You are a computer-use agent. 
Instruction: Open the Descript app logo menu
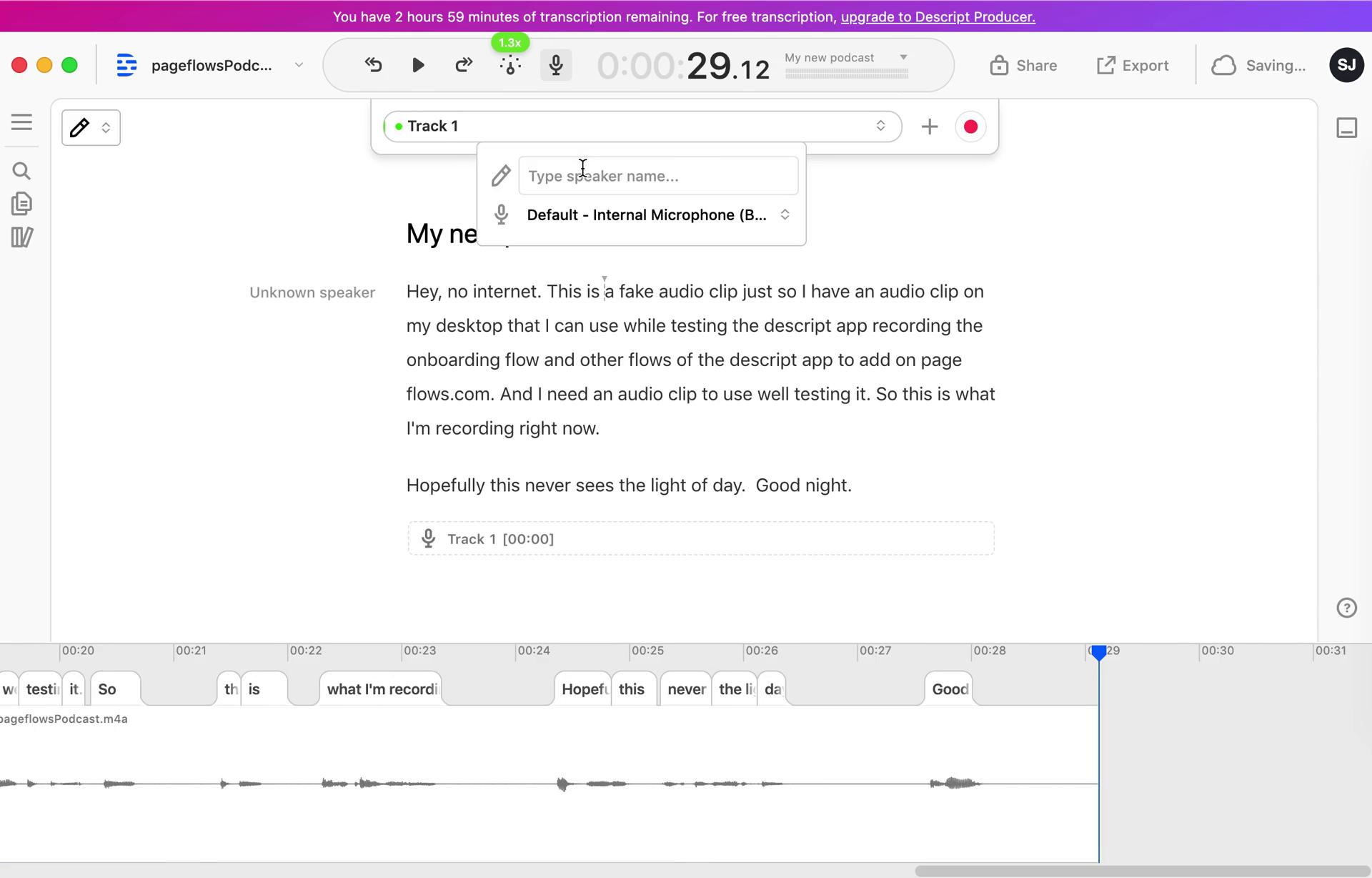tap(126, 65)
